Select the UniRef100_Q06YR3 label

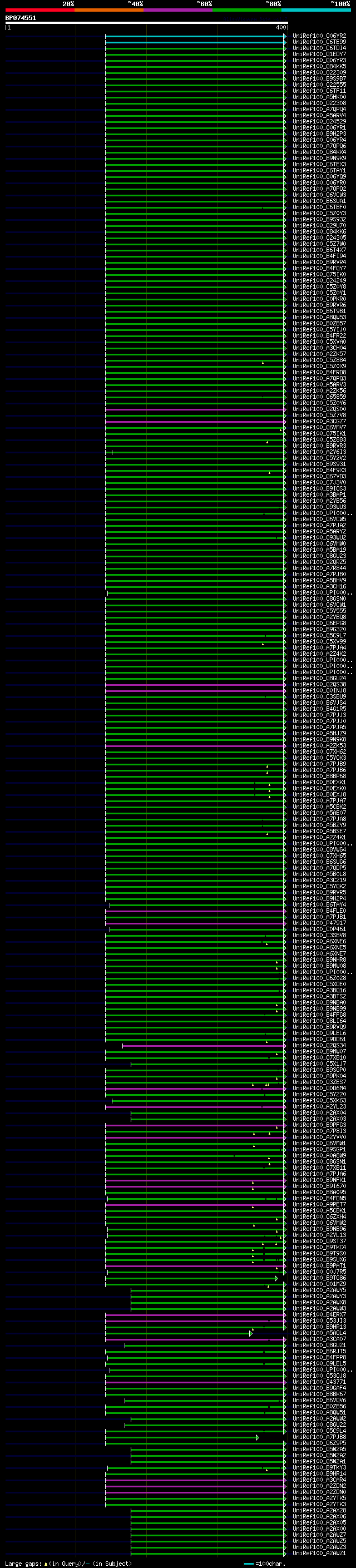319,60
